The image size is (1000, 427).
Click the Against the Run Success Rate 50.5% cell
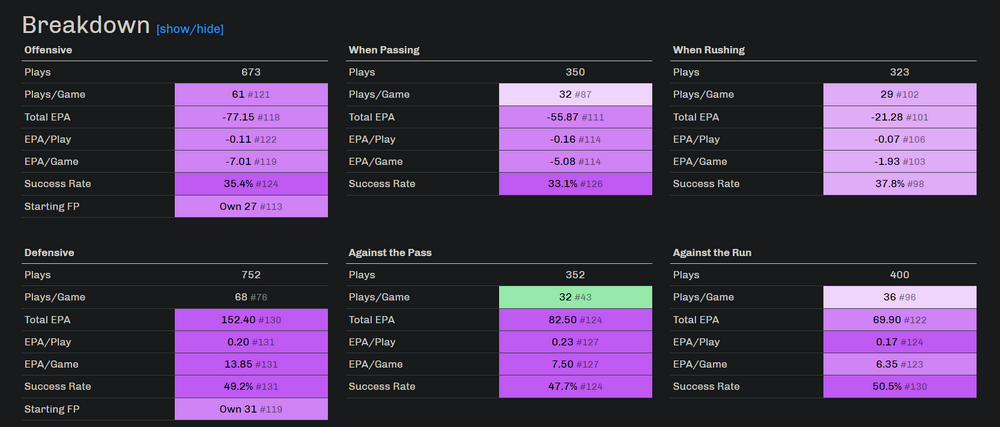(x=899, y=387)
